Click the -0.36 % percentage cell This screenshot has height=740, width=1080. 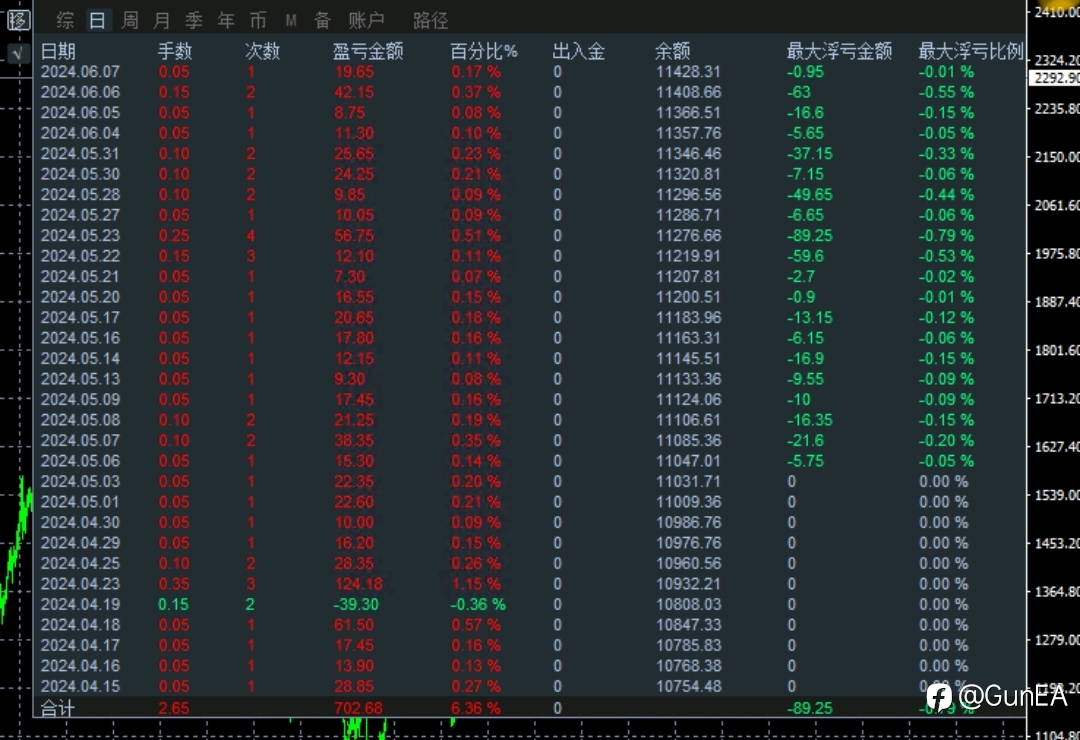[478, 605]
